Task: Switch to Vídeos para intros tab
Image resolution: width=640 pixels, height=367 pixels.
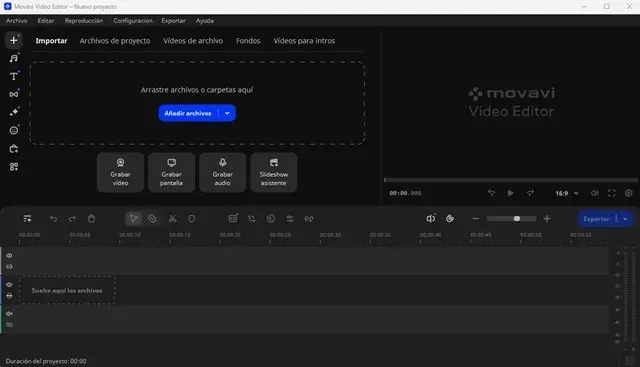Action: [x=304, y=41]
